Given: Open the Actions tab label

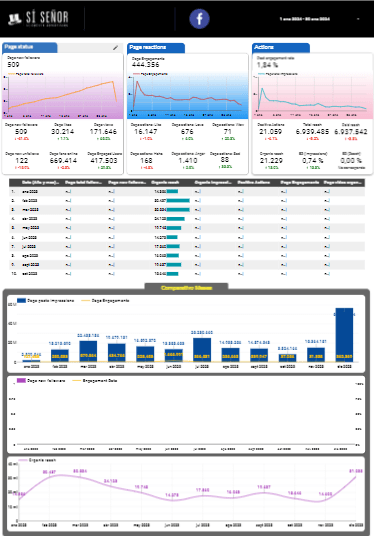Looking at the screenshot, I should point(281,48).
